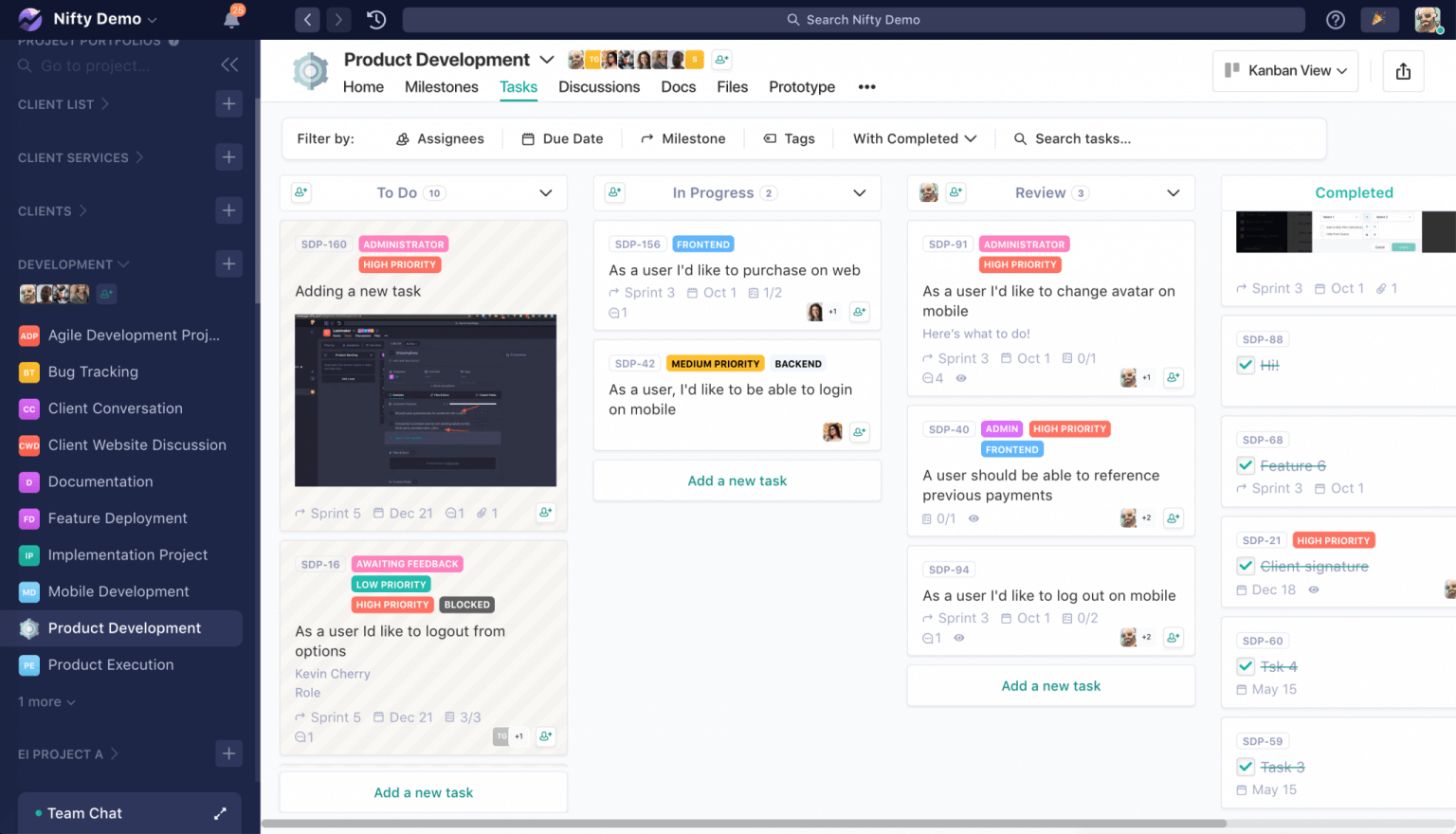Click the assign member icon on the To Do column
The height and width of the screenshot is (834, 1456).
tap(300, 192)
